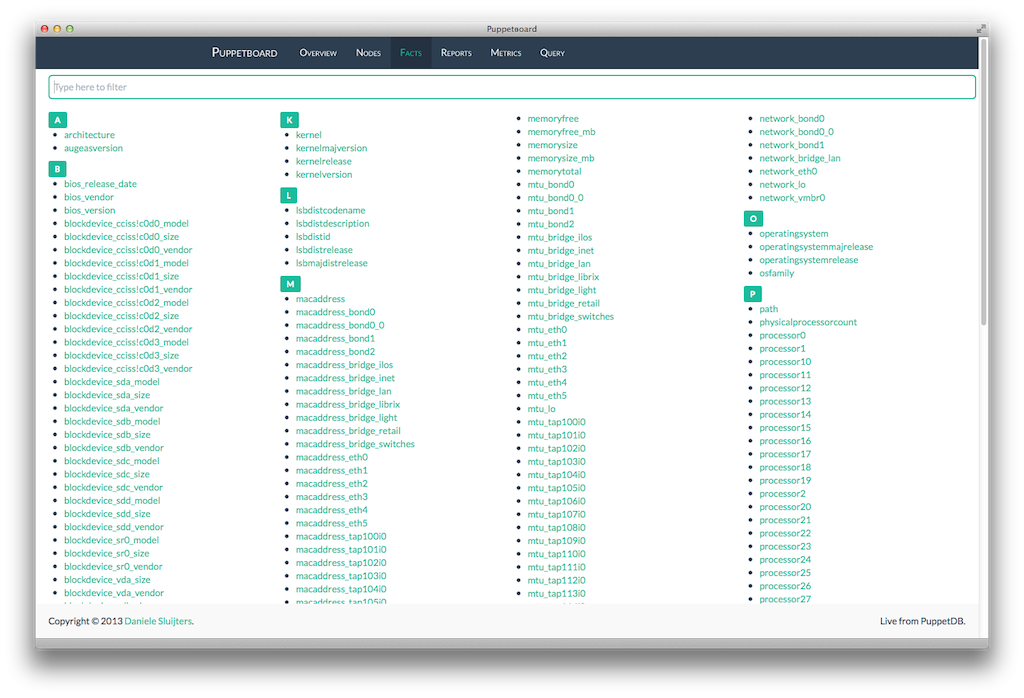1024x698 pixels.
Task: Open the bios_vendor fact link
Action: pos(89,198)
